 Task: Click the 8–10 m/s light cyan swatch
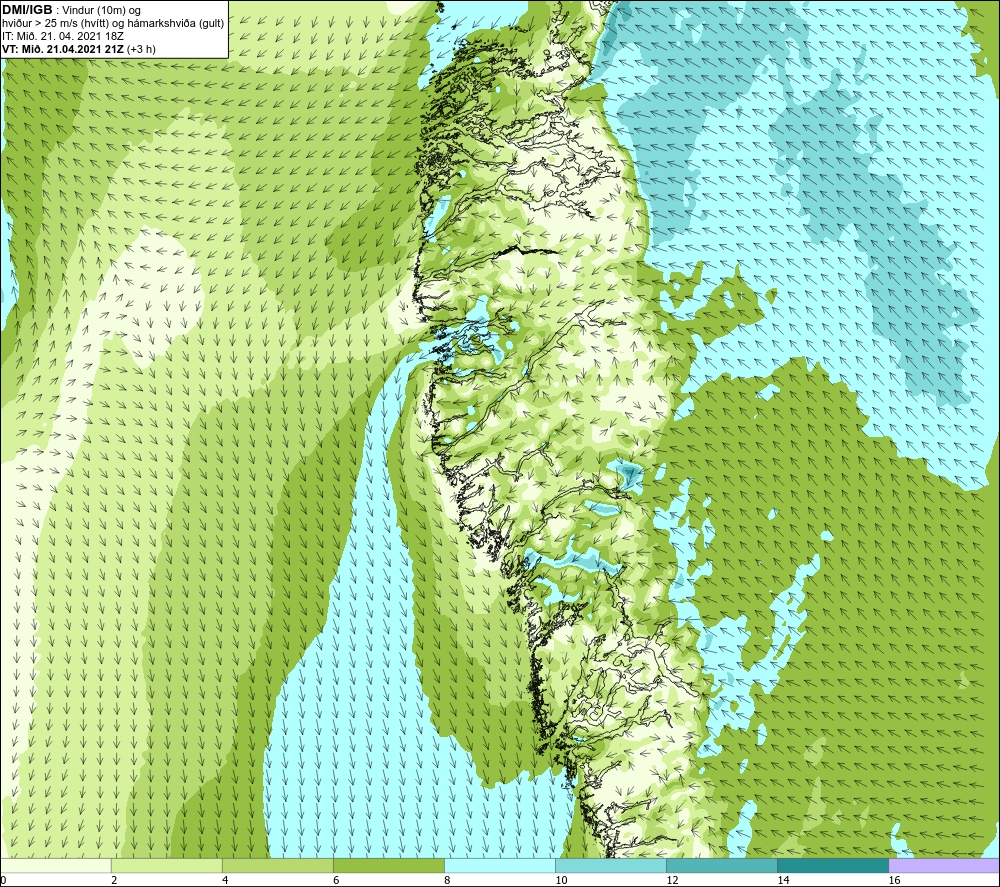[x=500, y=865]
